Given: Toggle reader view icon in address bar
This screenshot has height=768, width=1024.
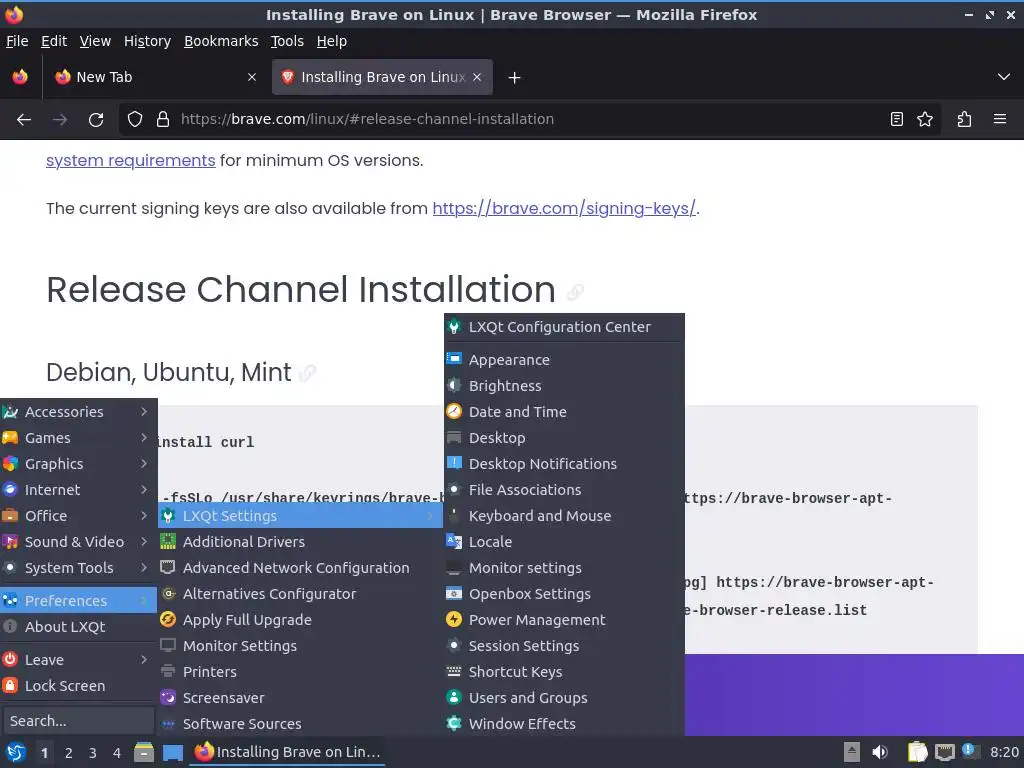Looking at the screenshot, I should (x=897, y=120).
